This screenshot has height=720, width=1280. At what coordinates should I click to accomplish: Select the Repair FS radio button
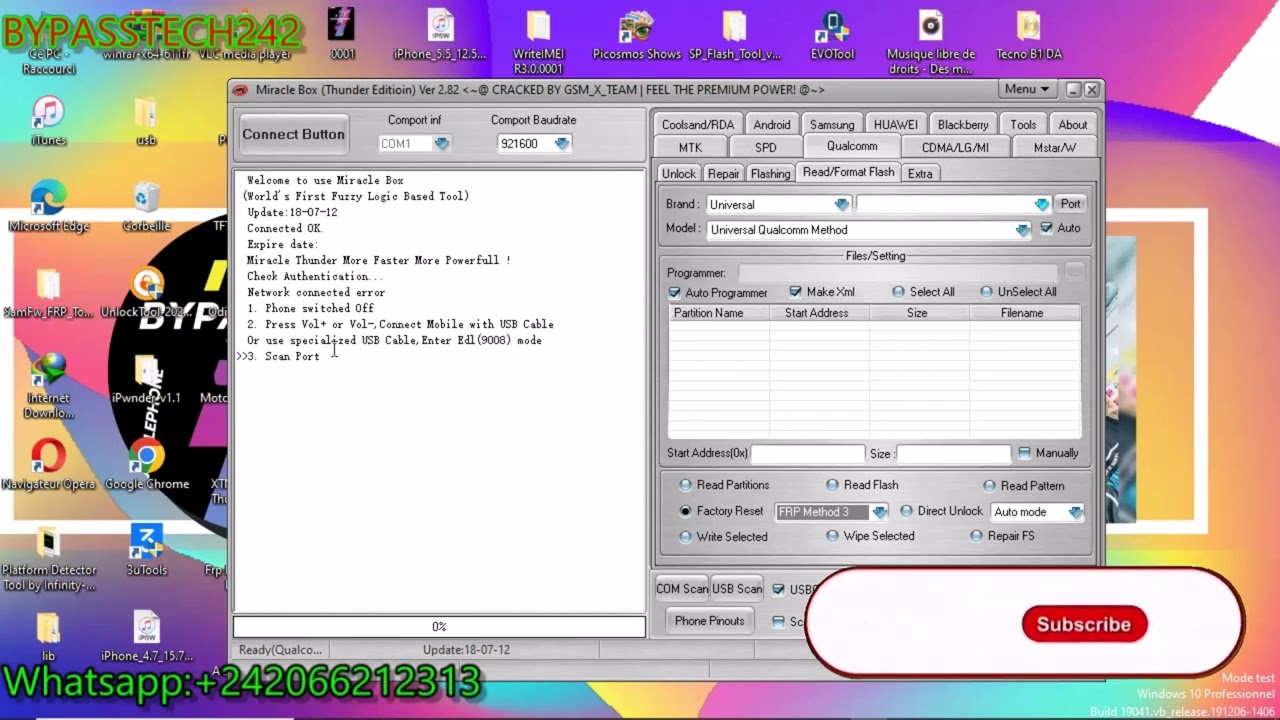tap(976, 536)
